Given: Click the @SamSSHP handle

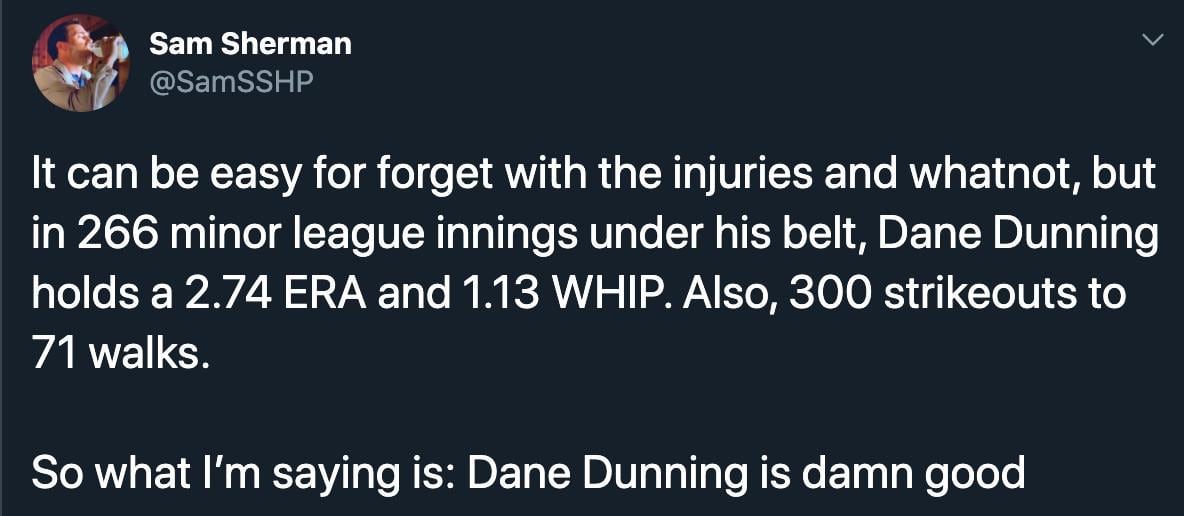Looking at the screenshot, I should click(231, 81).
